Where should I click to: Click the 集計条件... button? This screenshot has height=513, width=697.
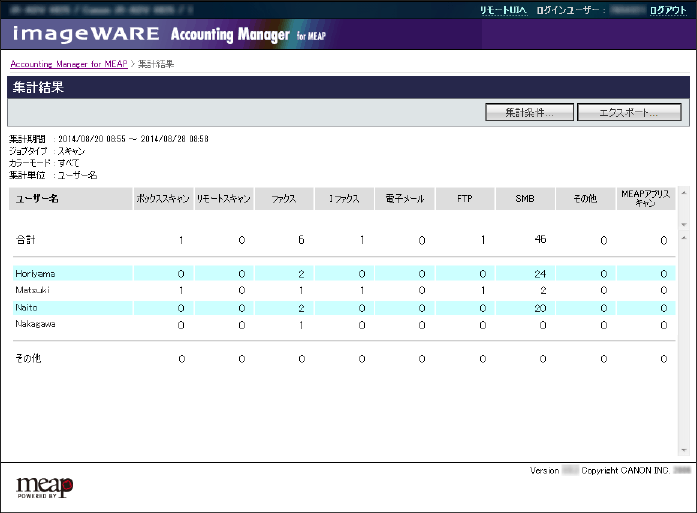click(528, 113)
